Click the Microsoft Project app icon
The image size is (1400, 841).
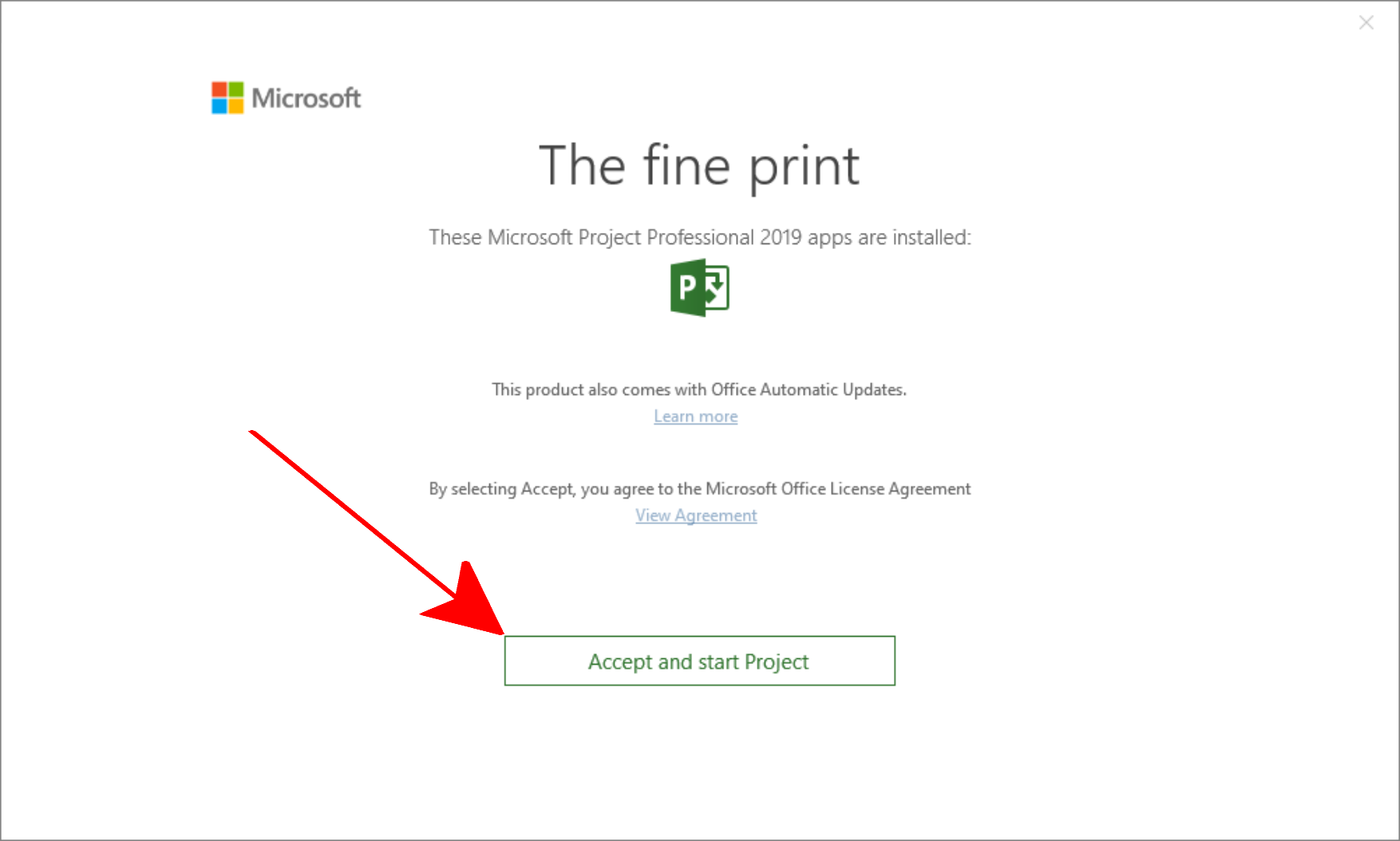coord(700,287)
